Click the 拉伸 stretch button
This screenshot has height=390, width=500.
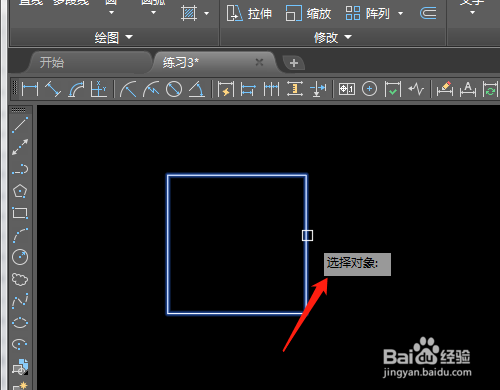point(249,14)
